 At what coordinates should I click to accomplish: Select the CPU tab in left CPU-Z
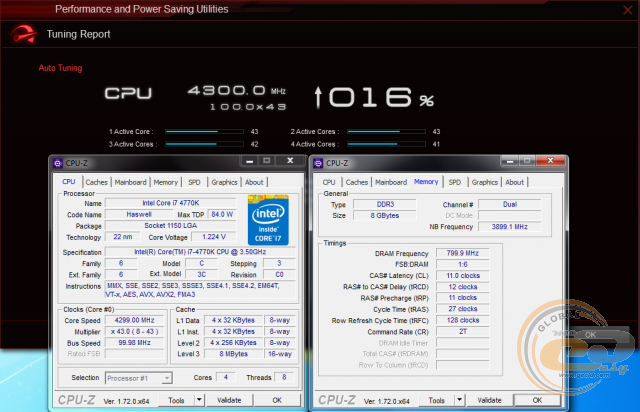(x=69, y=182)
